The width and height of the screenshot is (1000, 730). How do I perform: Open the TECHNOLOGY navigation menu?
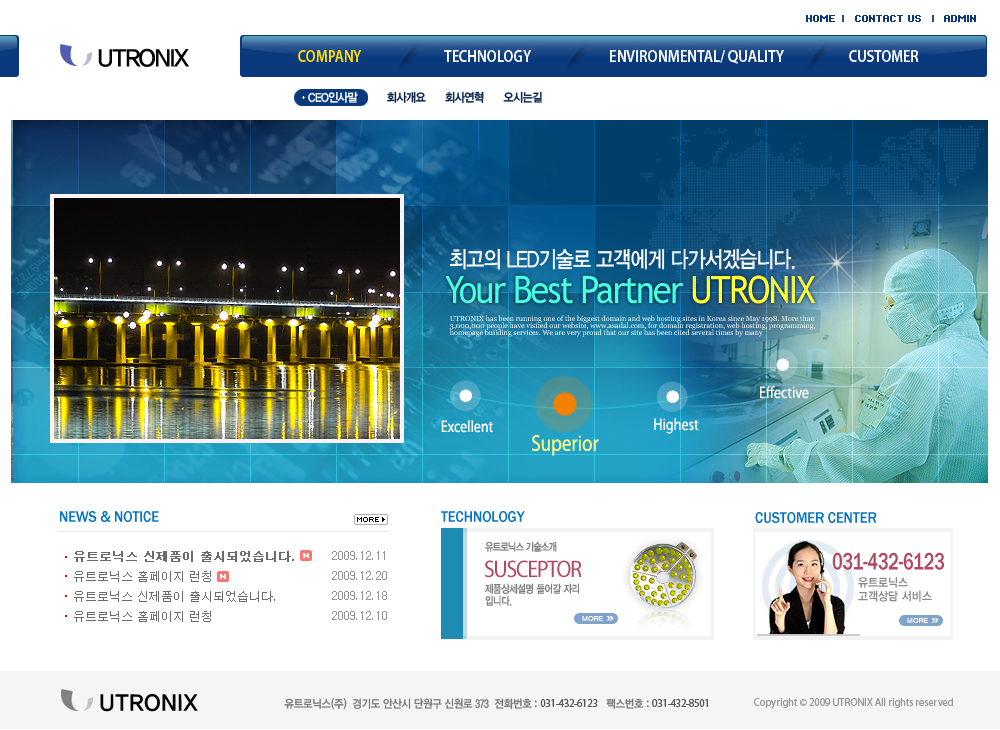(487, 57)
